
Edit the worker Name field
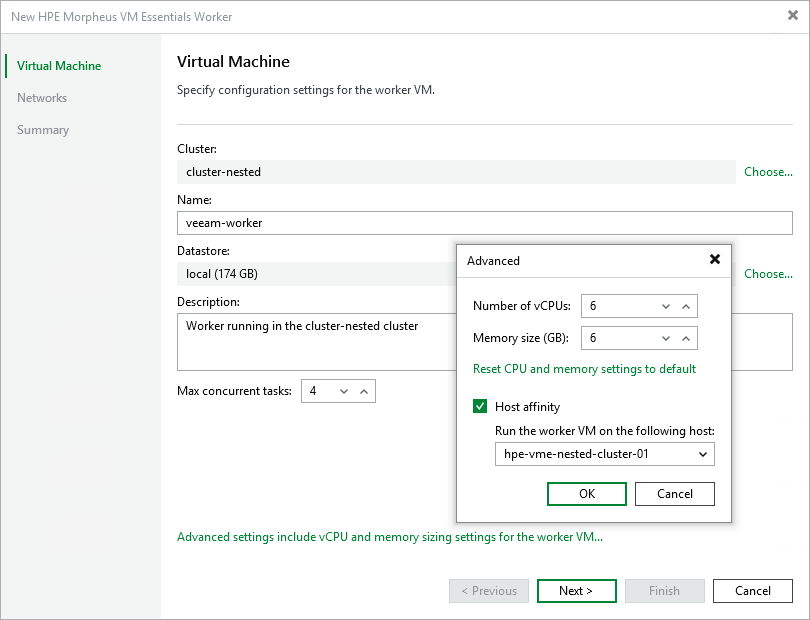[x=400, y=222]
